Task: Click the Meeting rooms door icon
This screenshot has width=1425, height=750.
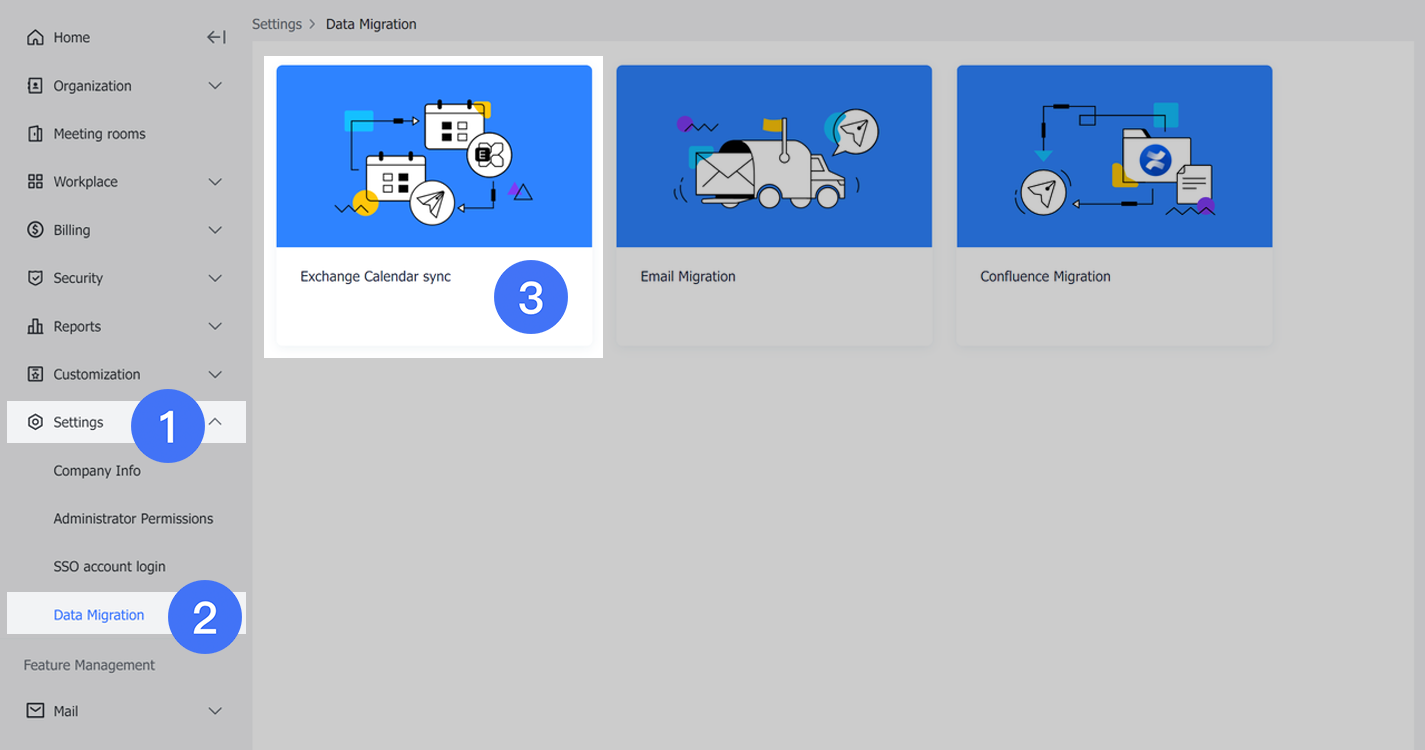Action: coord(35,134)
